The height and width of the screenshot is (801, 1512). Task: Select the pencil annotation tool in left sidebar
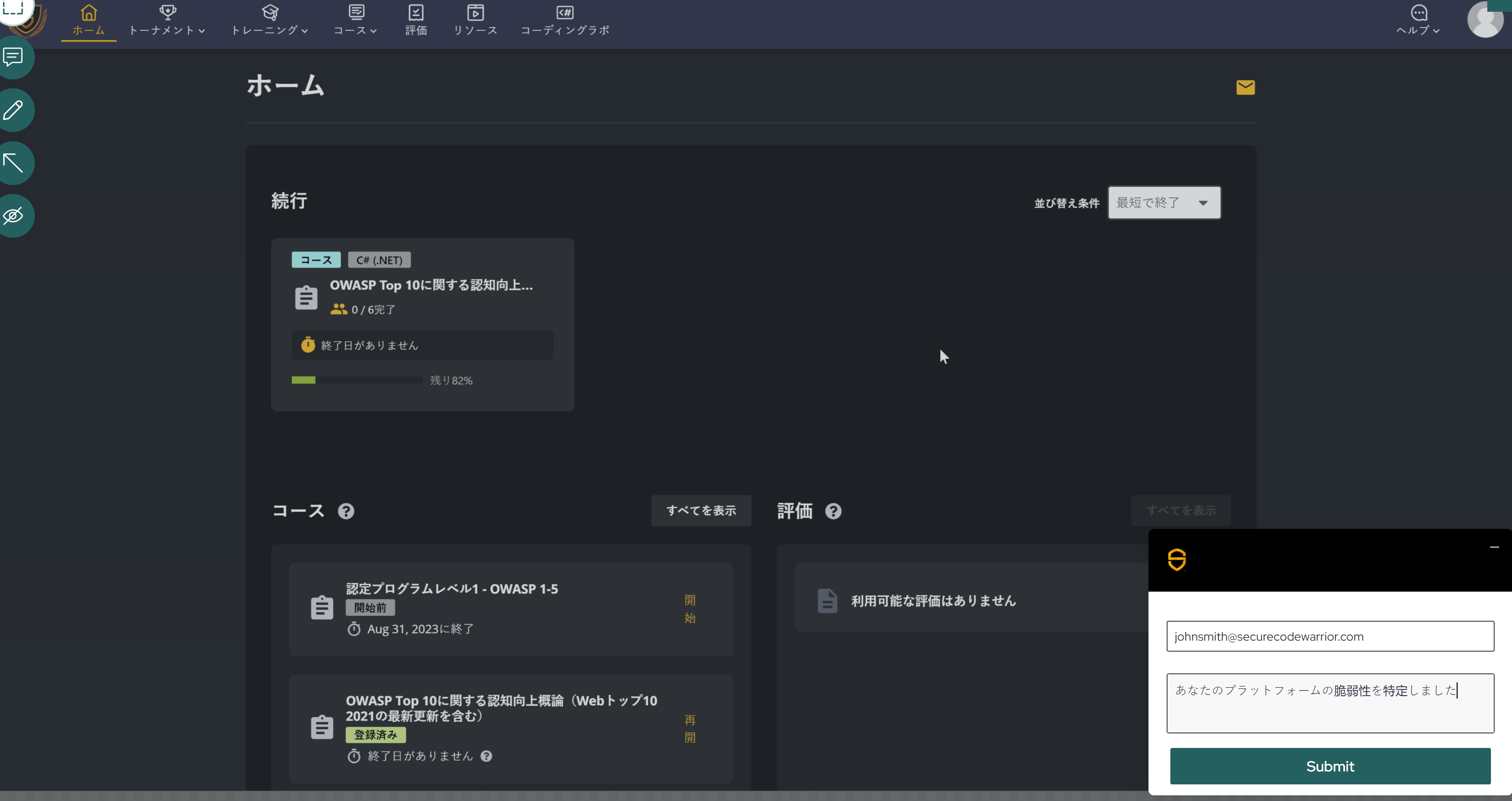tap(13, 110)
